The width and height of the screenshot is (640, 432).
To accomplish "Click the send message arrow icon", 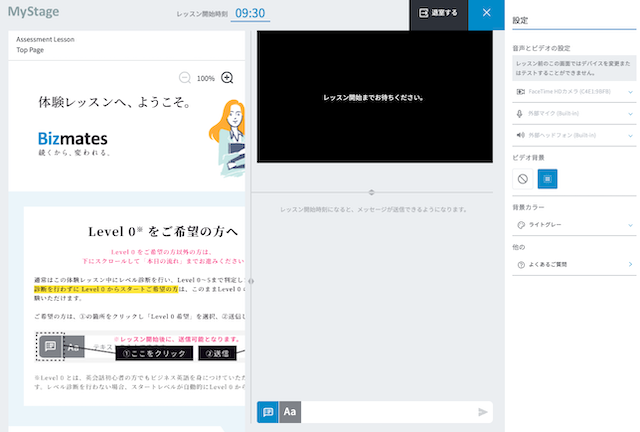I will point(482,412).
